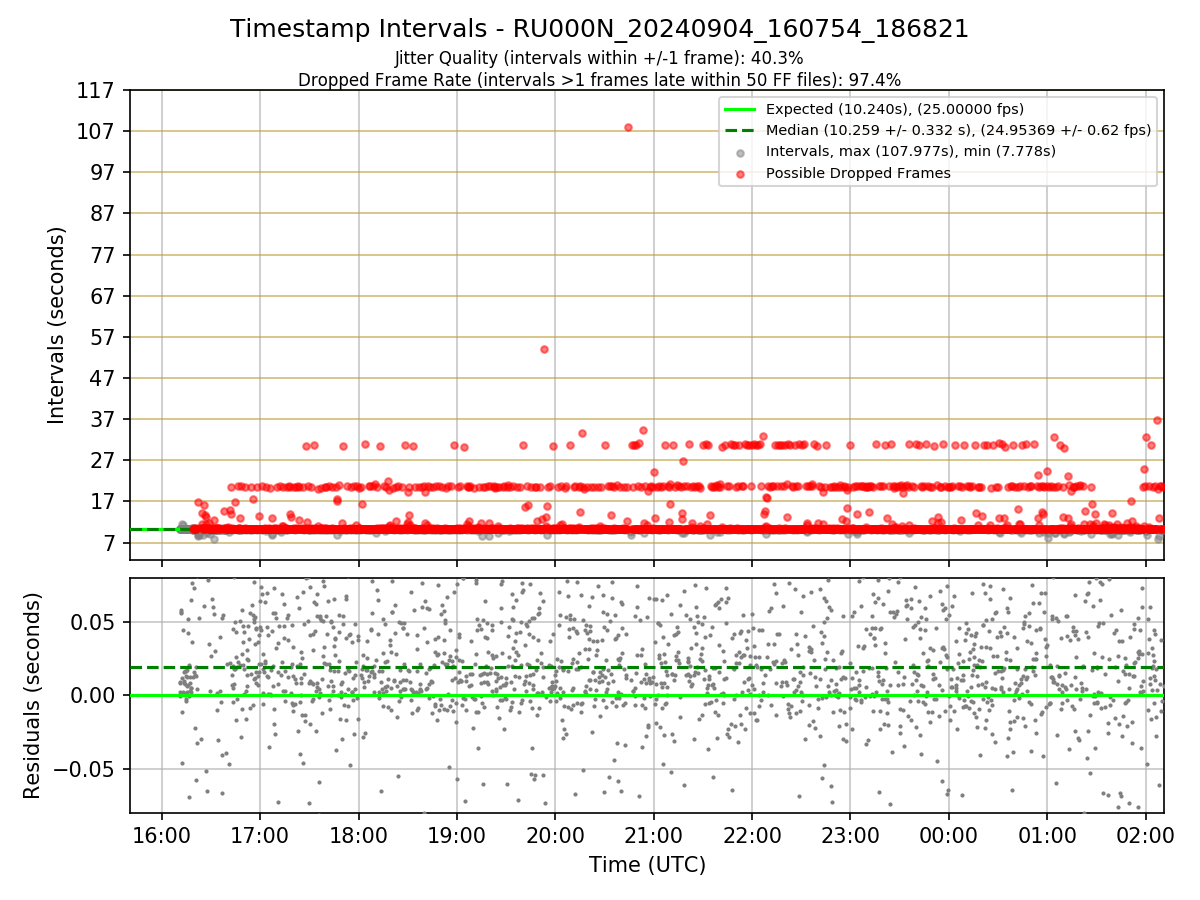The height and width of the screenshot is (900, 1200).
Task: Click y-axis tick label '67'
Action: click(103, 296)
